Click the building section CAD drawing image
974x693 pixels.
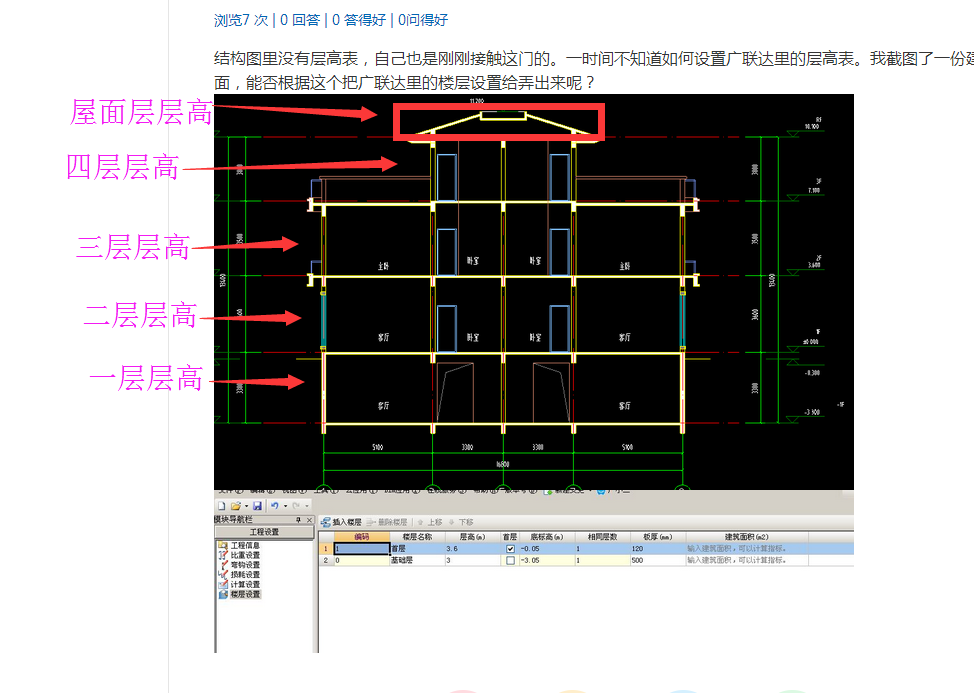pyautogui.click(x=534, y=292)
